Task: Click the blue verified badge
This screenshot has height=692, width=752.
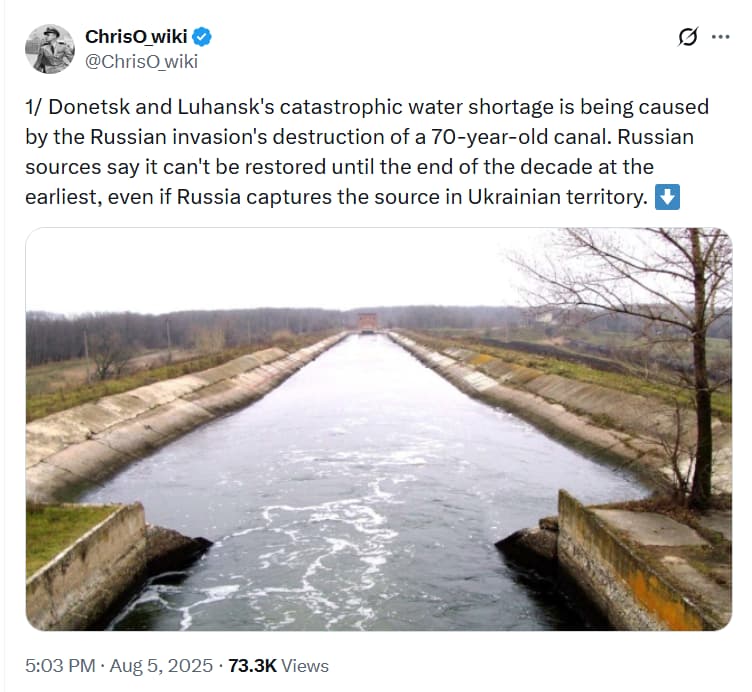Action: [202, 37]
